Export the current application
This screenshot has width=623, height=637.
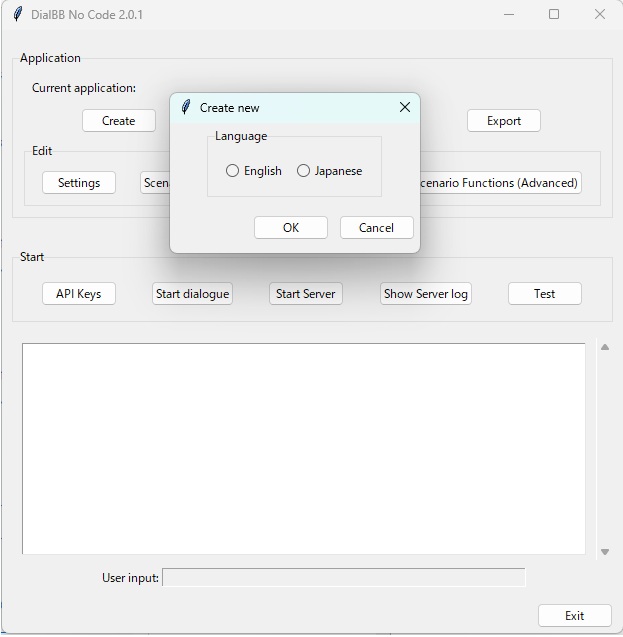point(504,121)
